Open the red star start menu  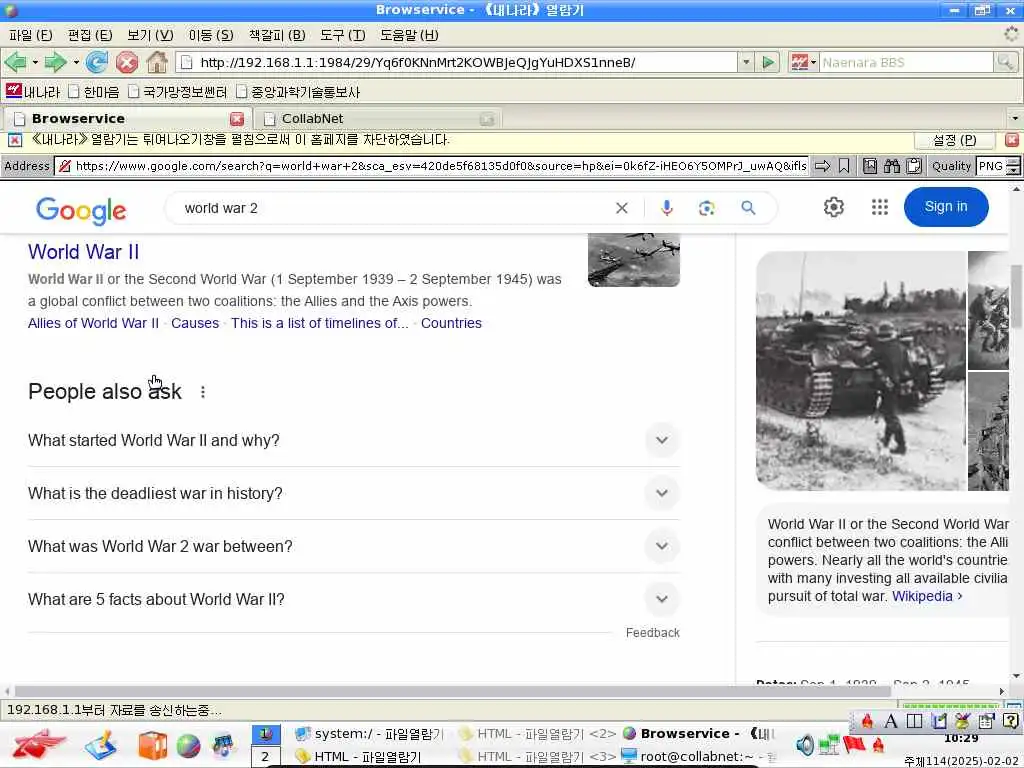point(39,744)
